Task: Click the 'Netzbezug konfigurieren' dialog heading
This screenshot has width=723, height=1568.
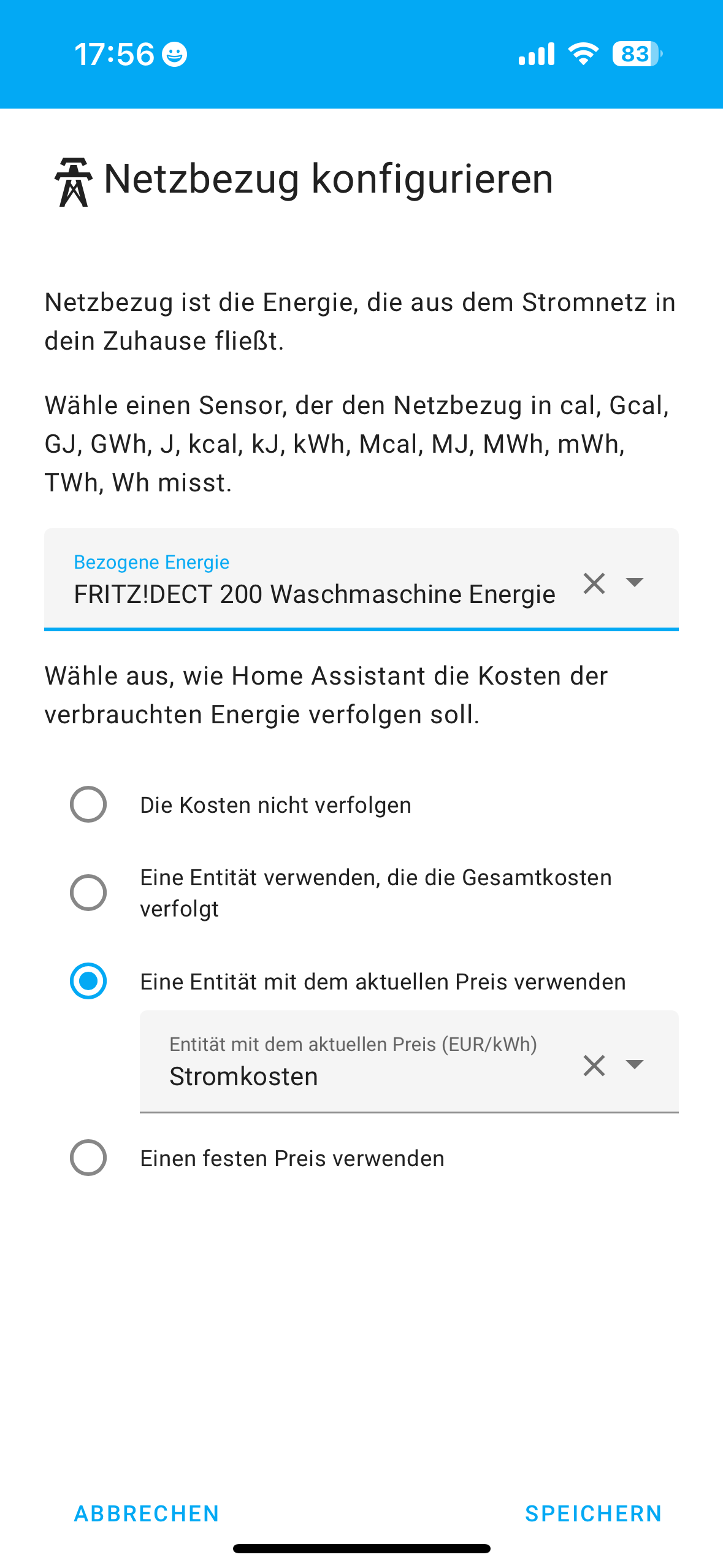Action: click(x=329, y=179)
